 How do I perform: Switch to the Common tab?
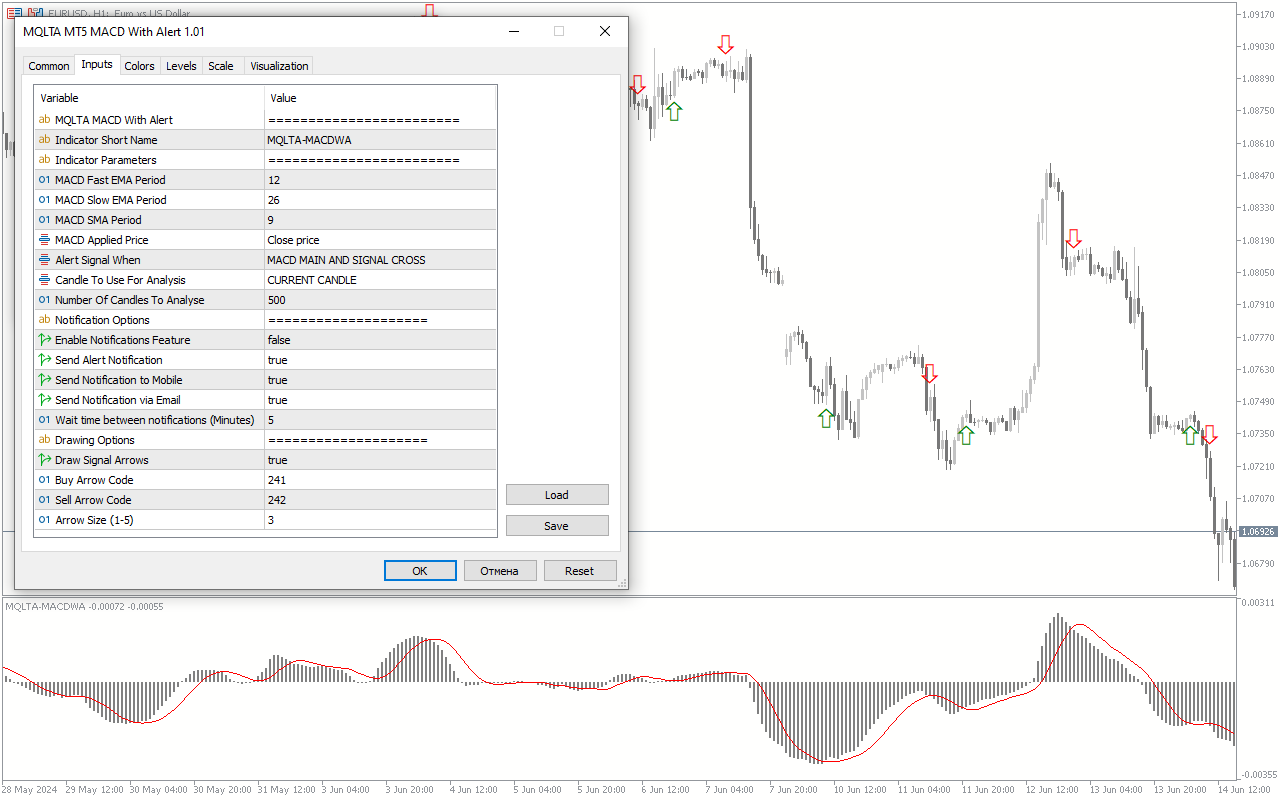pos(49,66)
